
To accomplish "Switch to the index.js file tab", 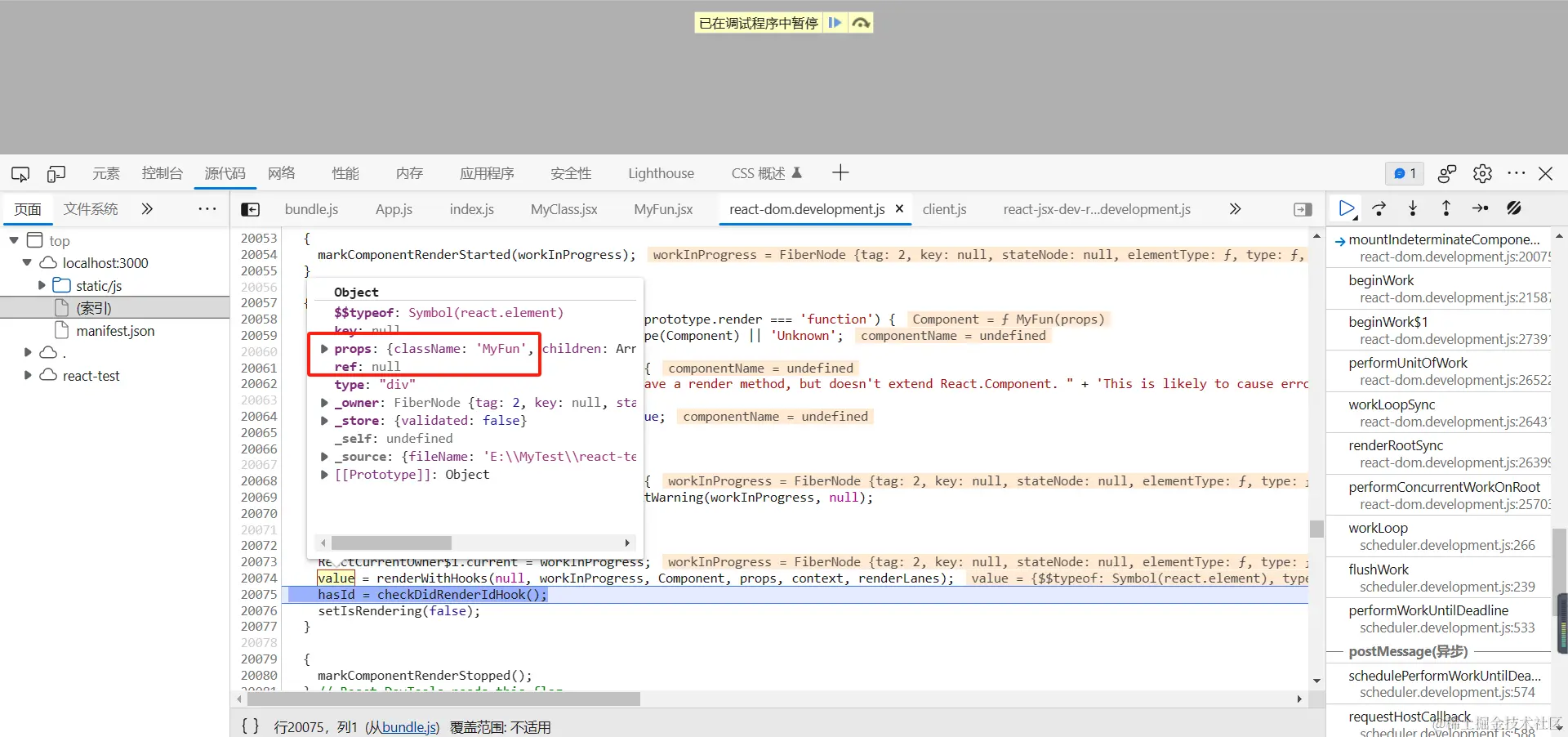I will point(472,209).
